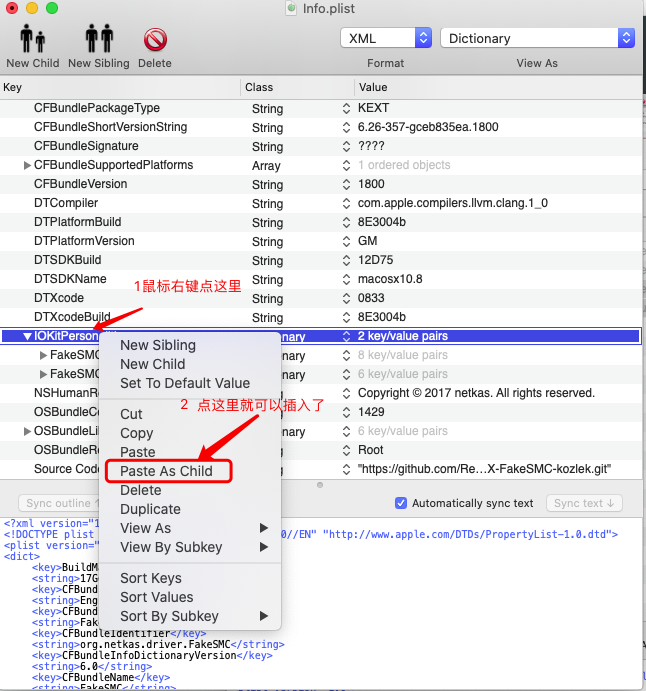Image resolution: width=646 pixels, height=691 pixels.
Task: Change class stepper for CFBundleVersion row
Action: pos(346,184)
